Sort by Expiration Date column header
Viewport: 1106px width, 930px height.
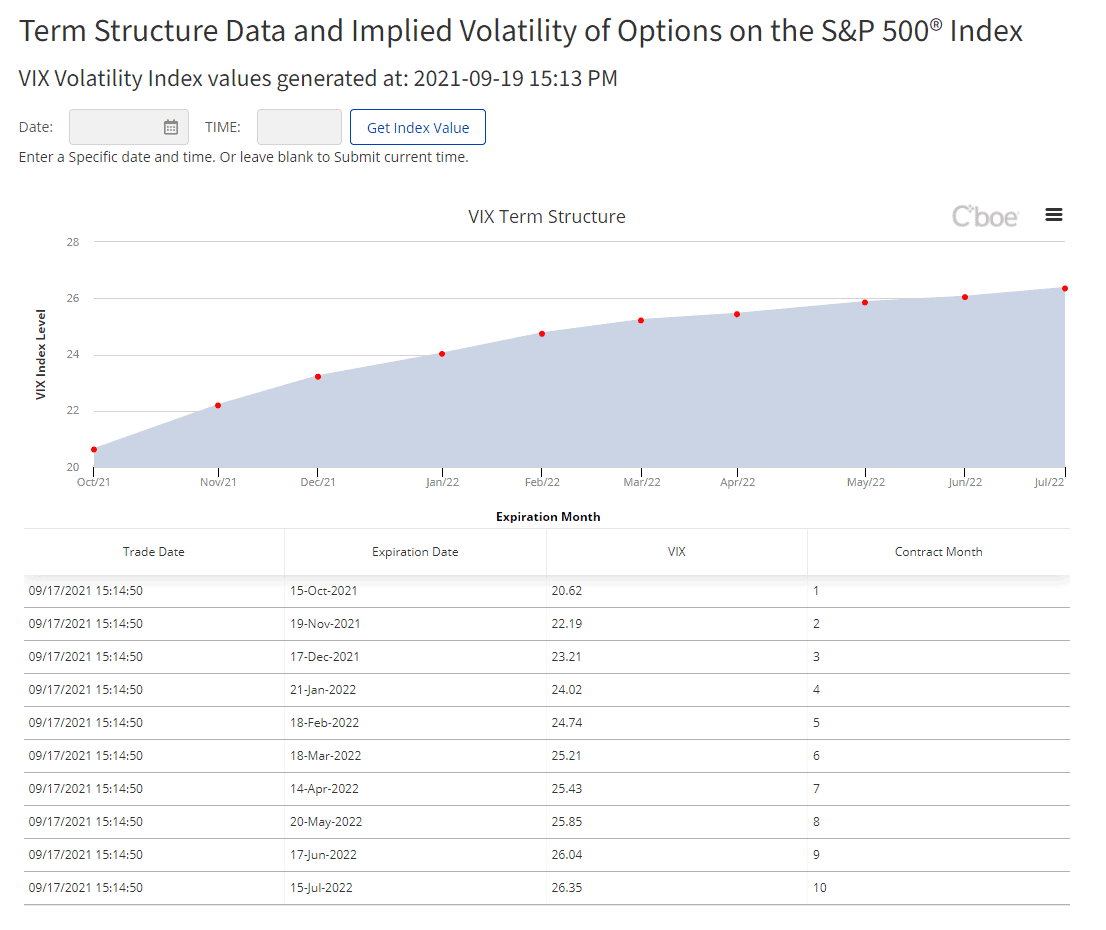[x=415, y=552]
